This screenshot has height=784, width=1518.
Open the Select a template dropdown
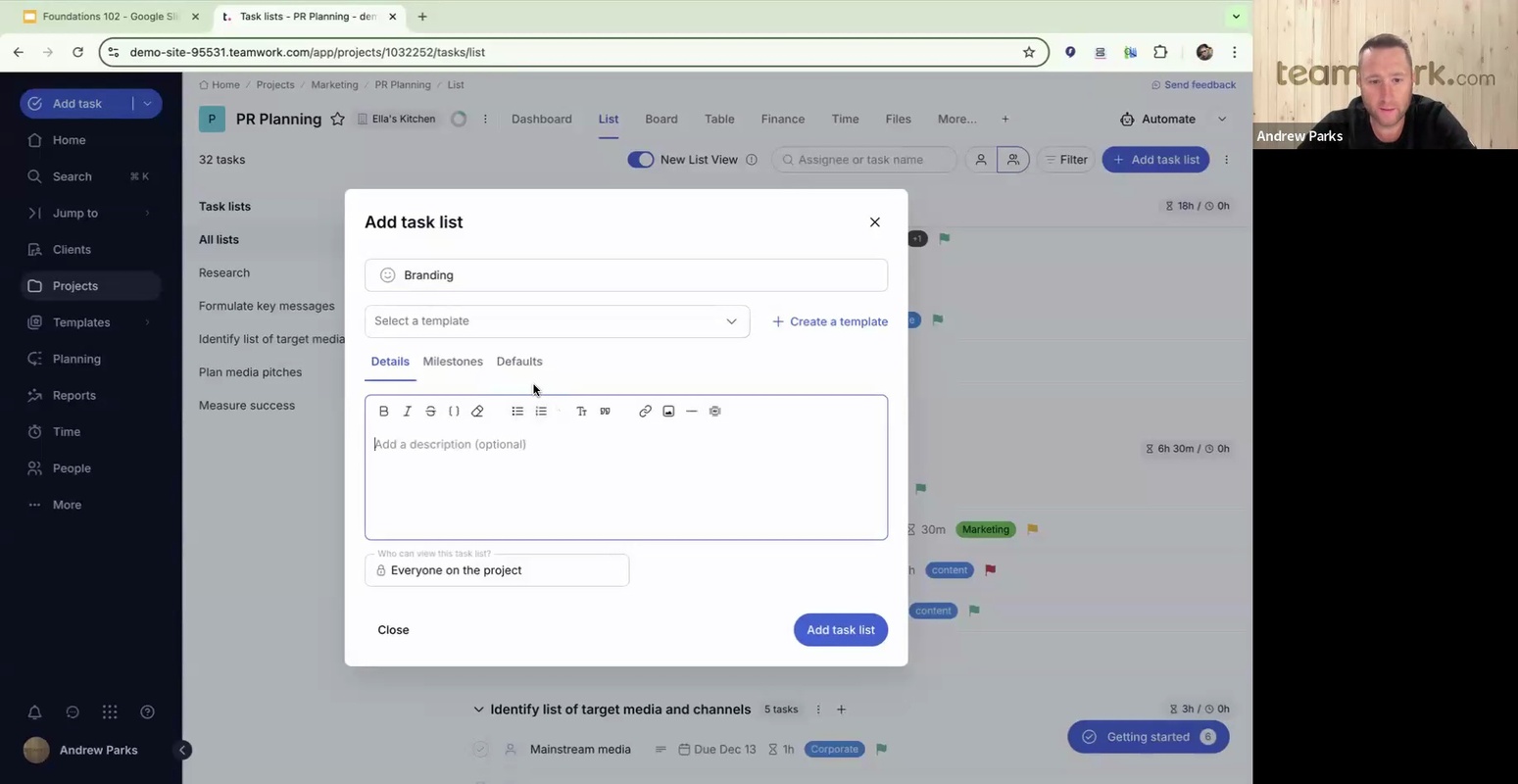point(557,321)
